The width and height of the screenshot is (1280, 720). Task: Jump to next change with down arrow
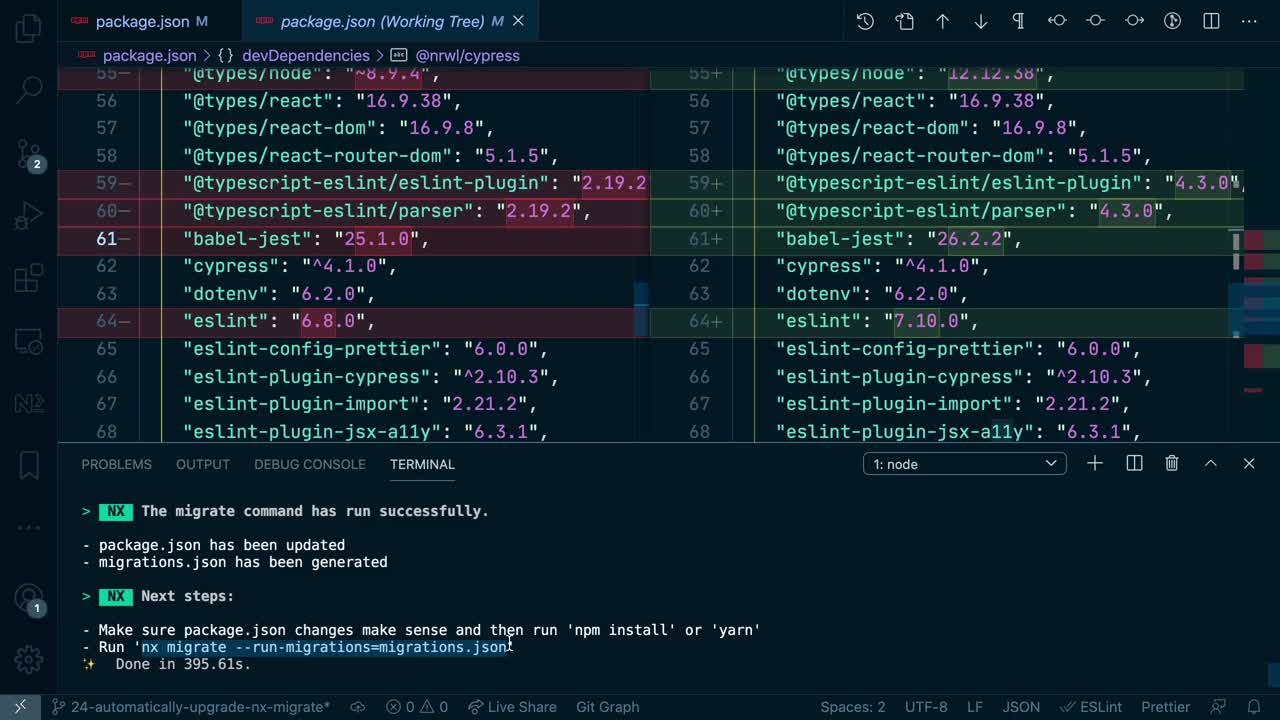click(x=980, y=20)
